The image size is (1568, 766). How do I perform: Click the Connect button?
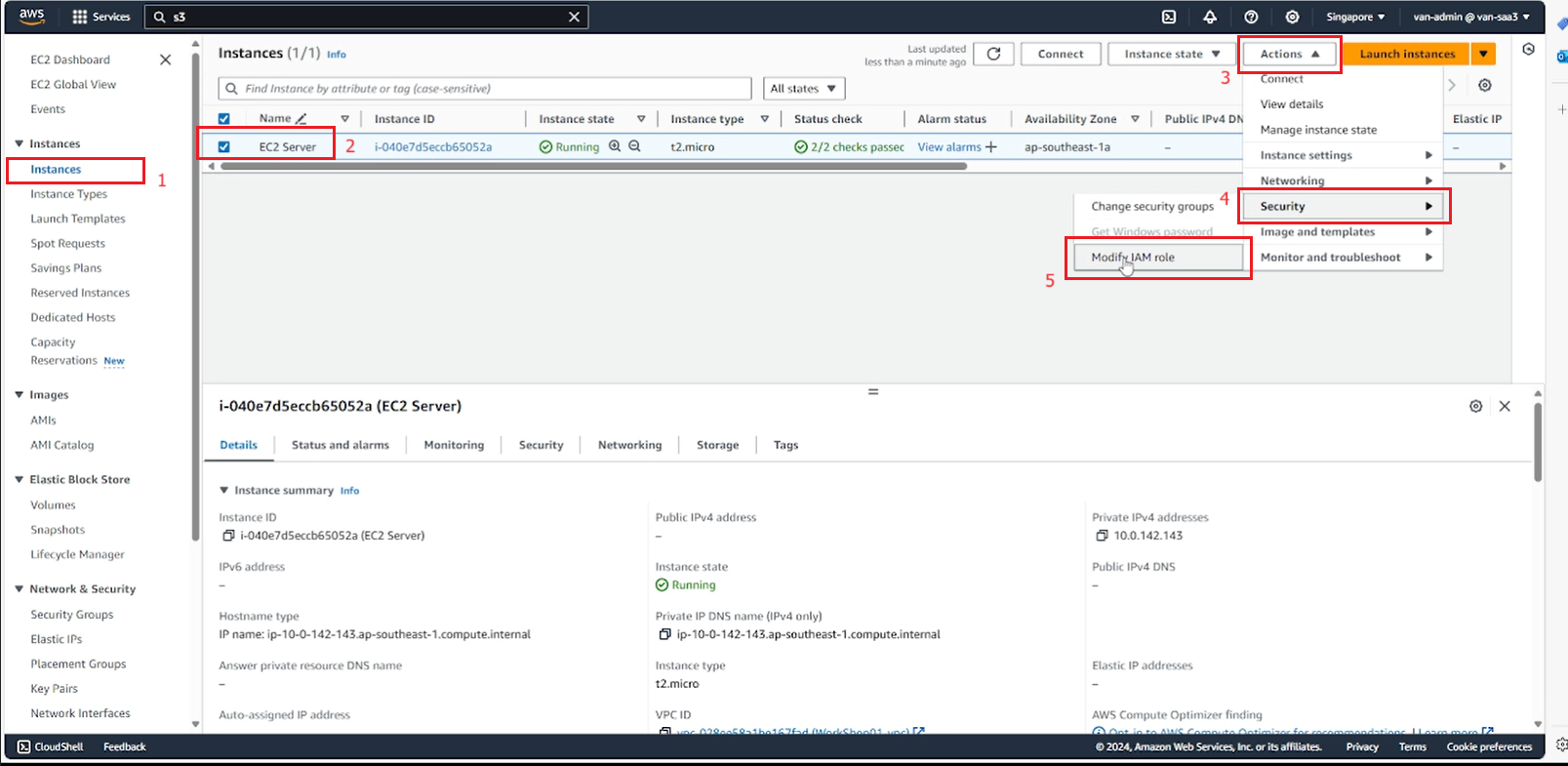[1061, 54]
